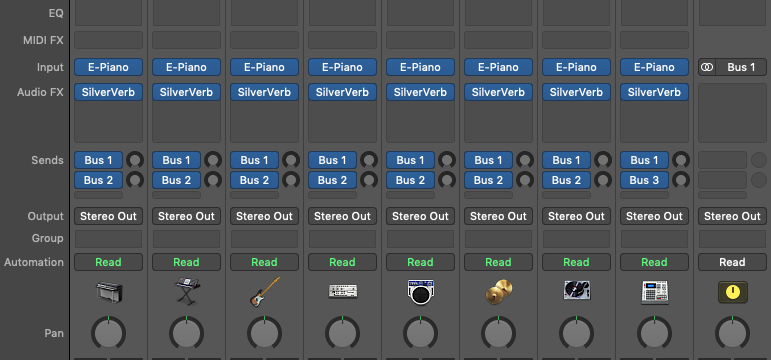This screenshot has height=360, width=771.
Task: Turn the pan knob under the boombox icon
Action: pyautogui.click(x=420, y=333)
